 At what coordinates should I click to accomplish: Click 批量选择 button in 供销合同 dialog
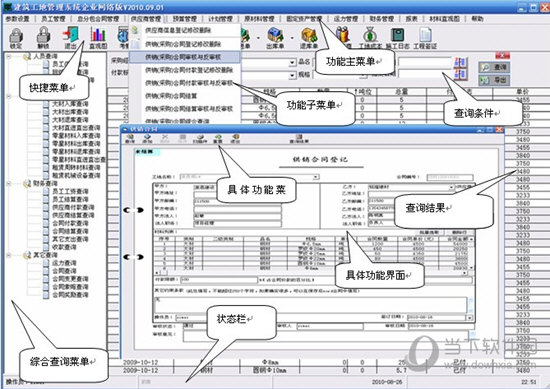point(429,232)
